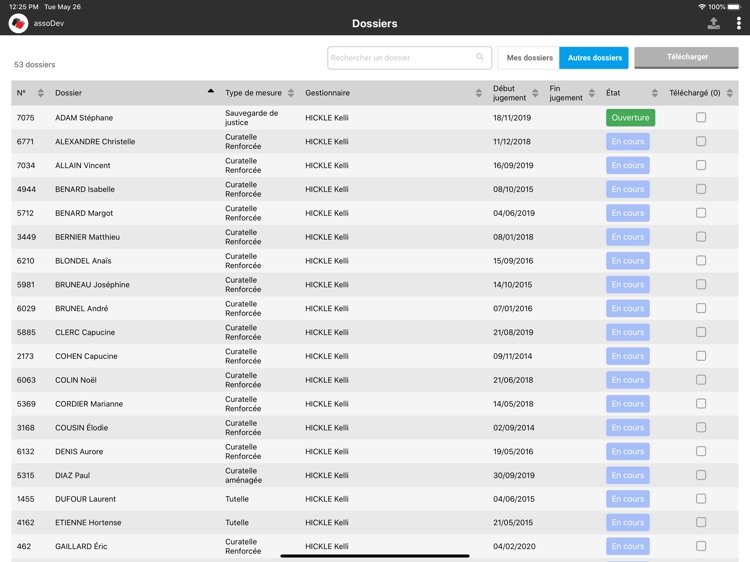The width and height of the screenshot is (750, 562).
Task: Click En cours badge for DIAZ Paul
Action: click(628, 475)
